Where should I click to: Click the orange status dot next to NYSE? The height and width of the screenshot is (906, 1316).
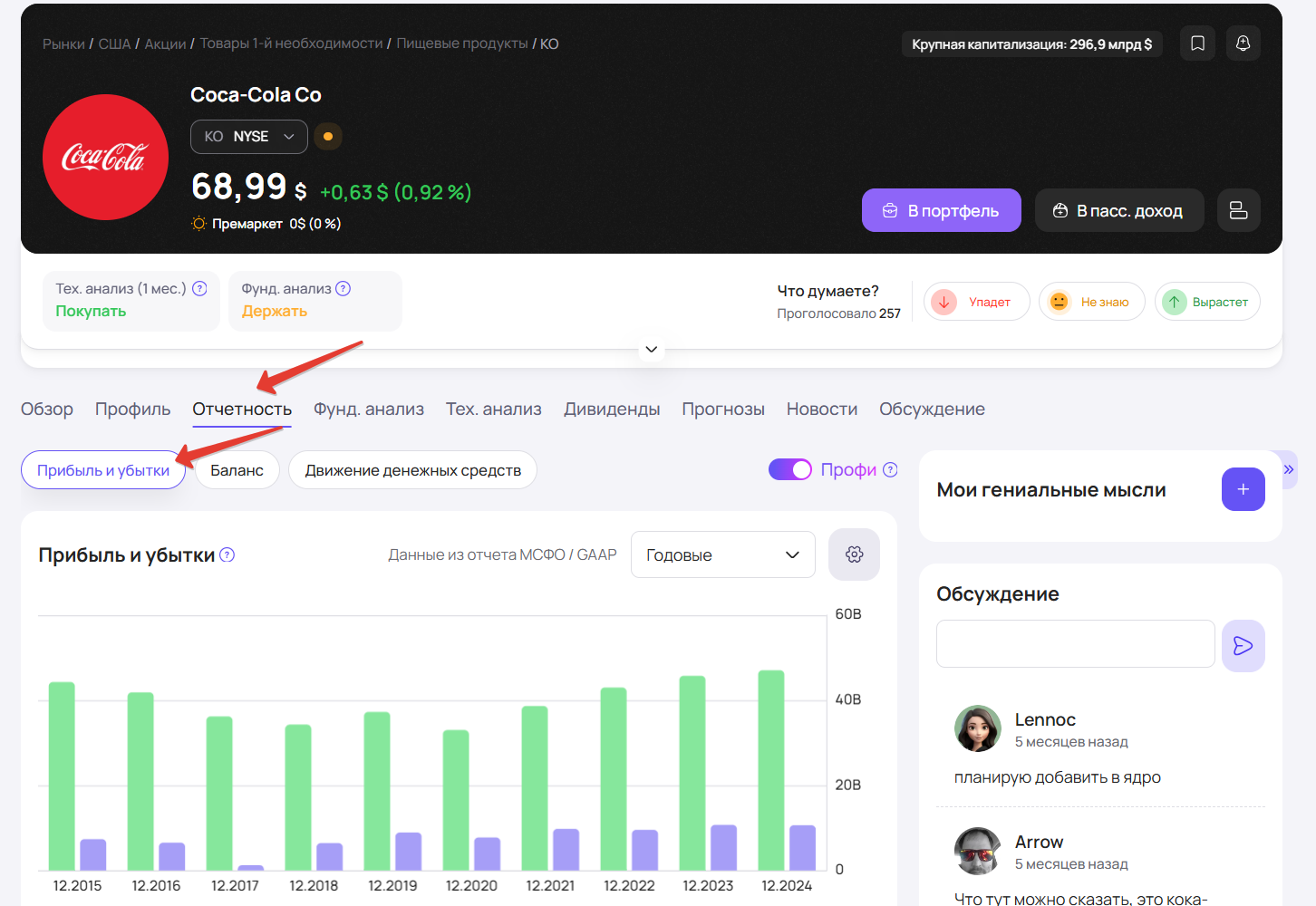(x=328, y=137)
